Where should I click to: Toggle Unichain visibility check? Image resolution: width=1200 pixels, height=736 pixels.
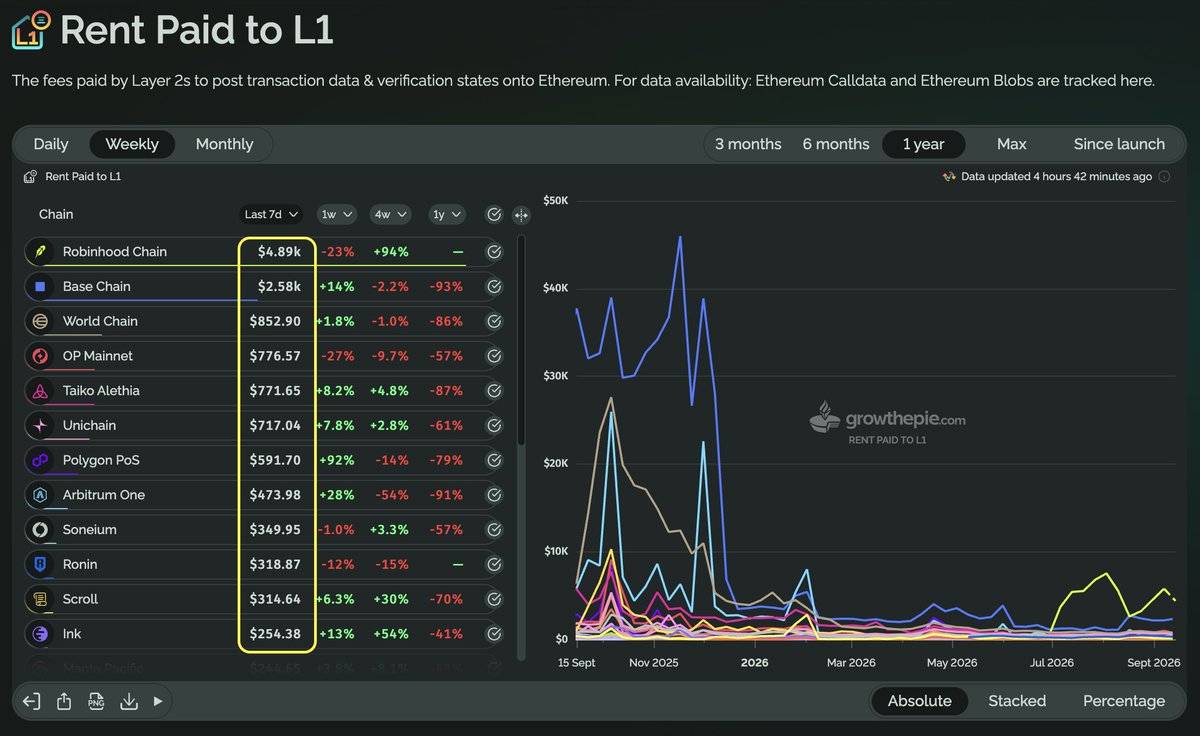click(494, 426)
